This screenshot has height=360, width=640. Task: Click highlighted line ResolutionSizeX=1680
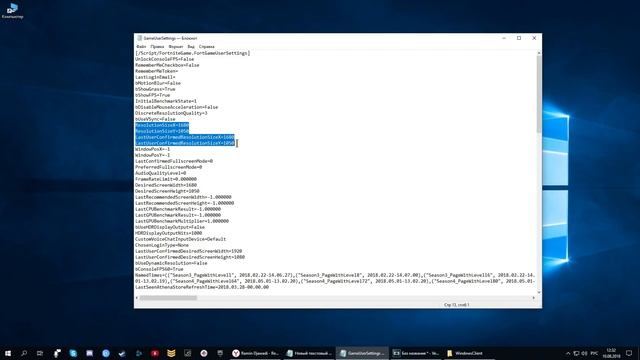pyautogui.click(x=162, y=125)
